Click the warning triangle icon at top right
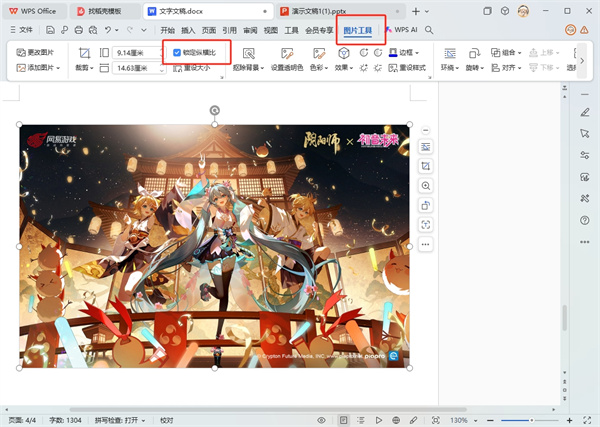Image resolution: width=600 pixels, height=427 pixels. point(584,30)
